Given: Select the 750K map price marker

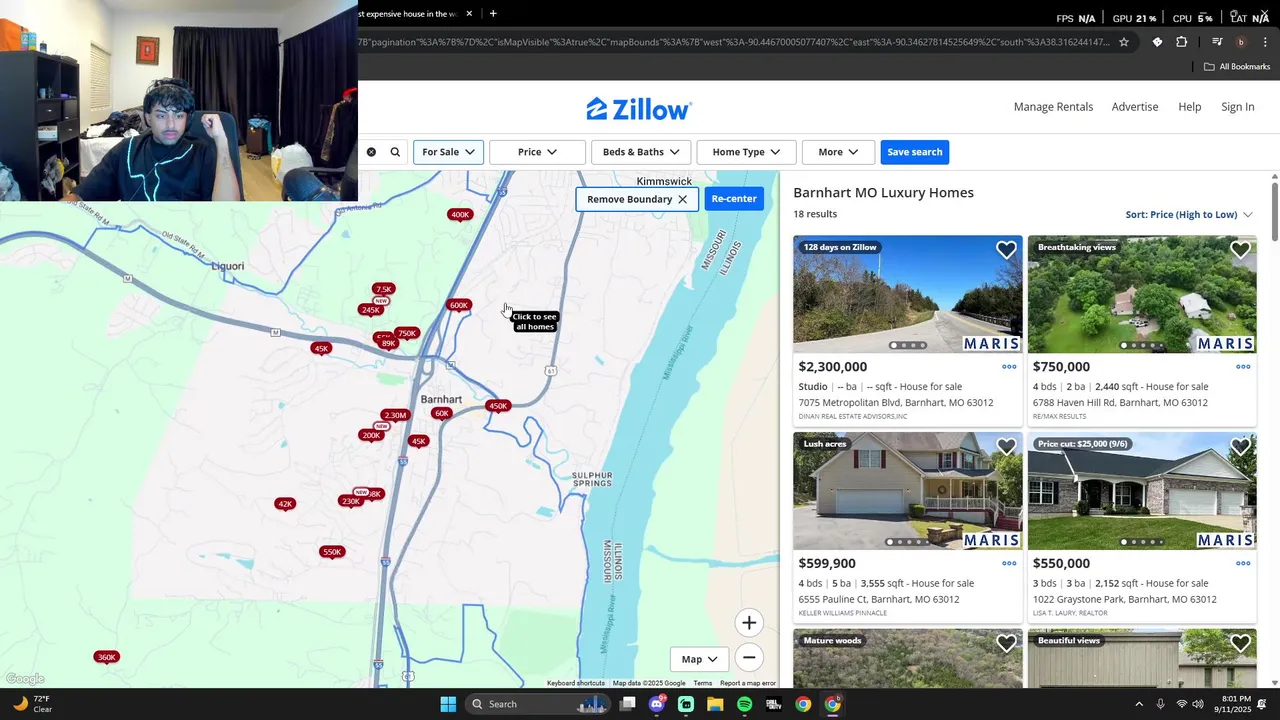Looking at the screenshot, I should (407, 333).
